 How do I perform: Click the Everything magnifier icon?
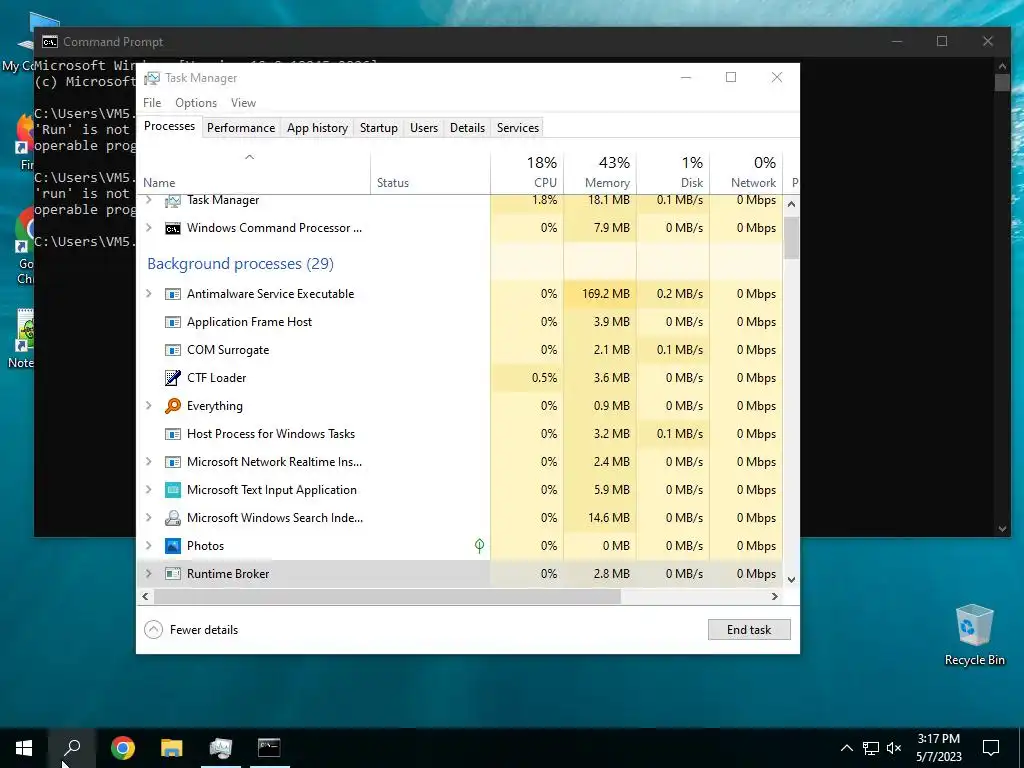pyautogui.click(x=172, y=406)
